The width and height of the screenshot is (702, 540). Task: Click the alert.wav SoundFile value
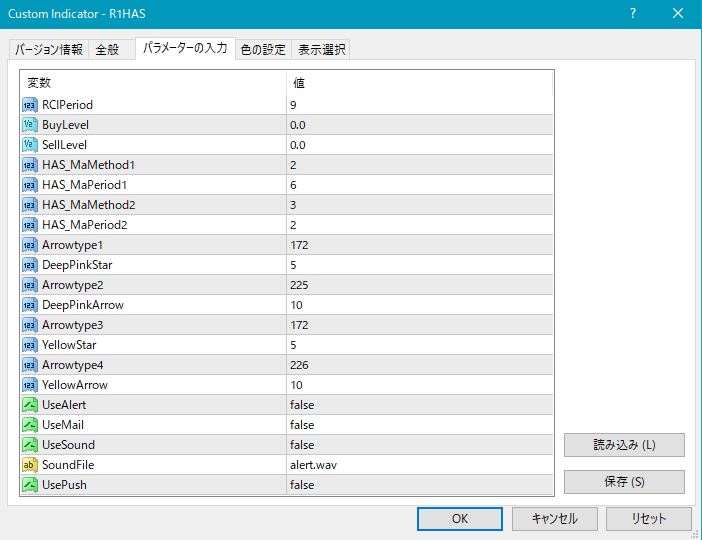(418, 465)
